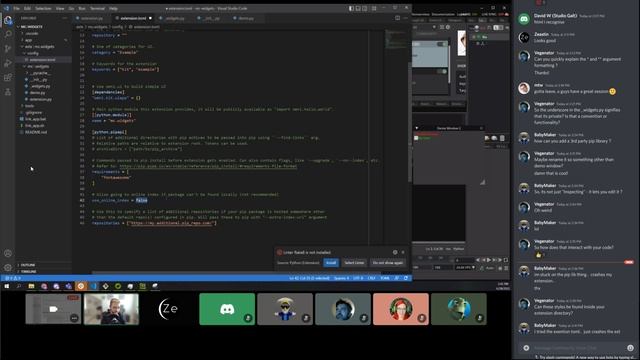Jump to the Omniverse timeline end

click(500, 260)
